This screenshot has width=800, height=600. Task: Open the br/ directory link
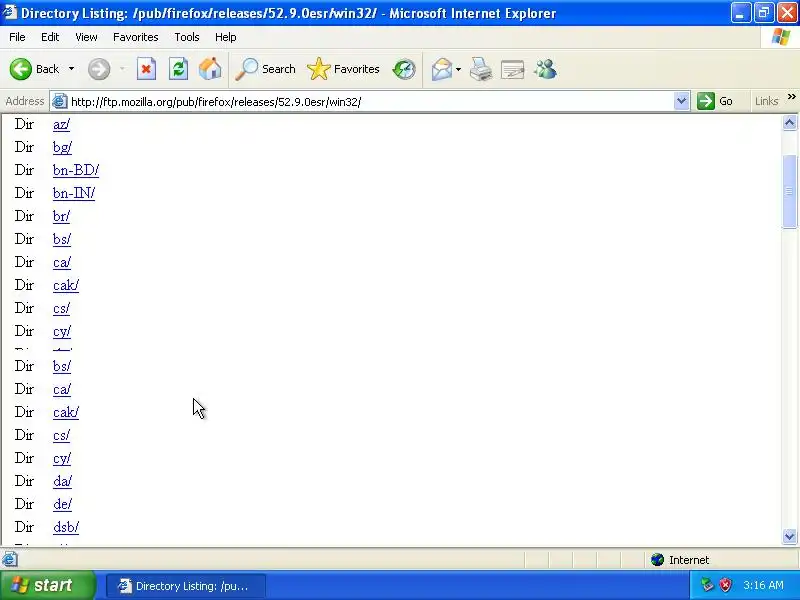click(x=61, y=216)
